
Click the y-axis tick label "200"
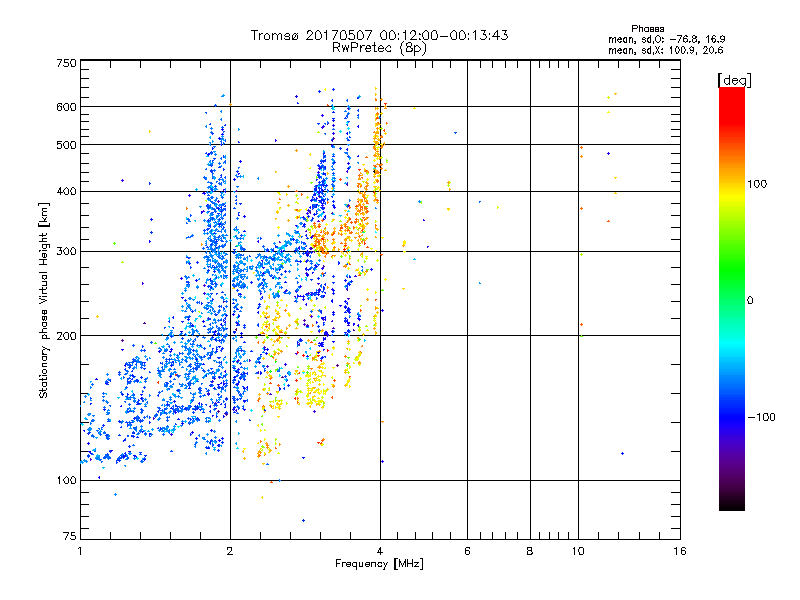click(66, 336)
